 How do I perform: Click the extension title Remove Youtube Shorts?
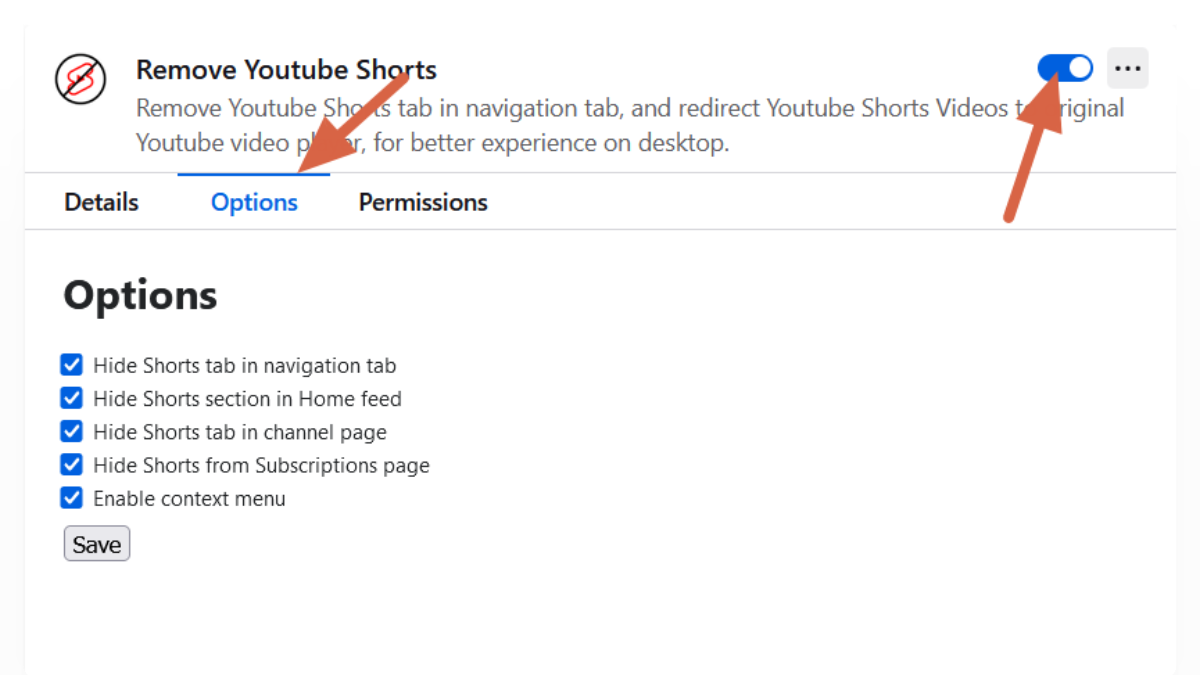point(286,69)
